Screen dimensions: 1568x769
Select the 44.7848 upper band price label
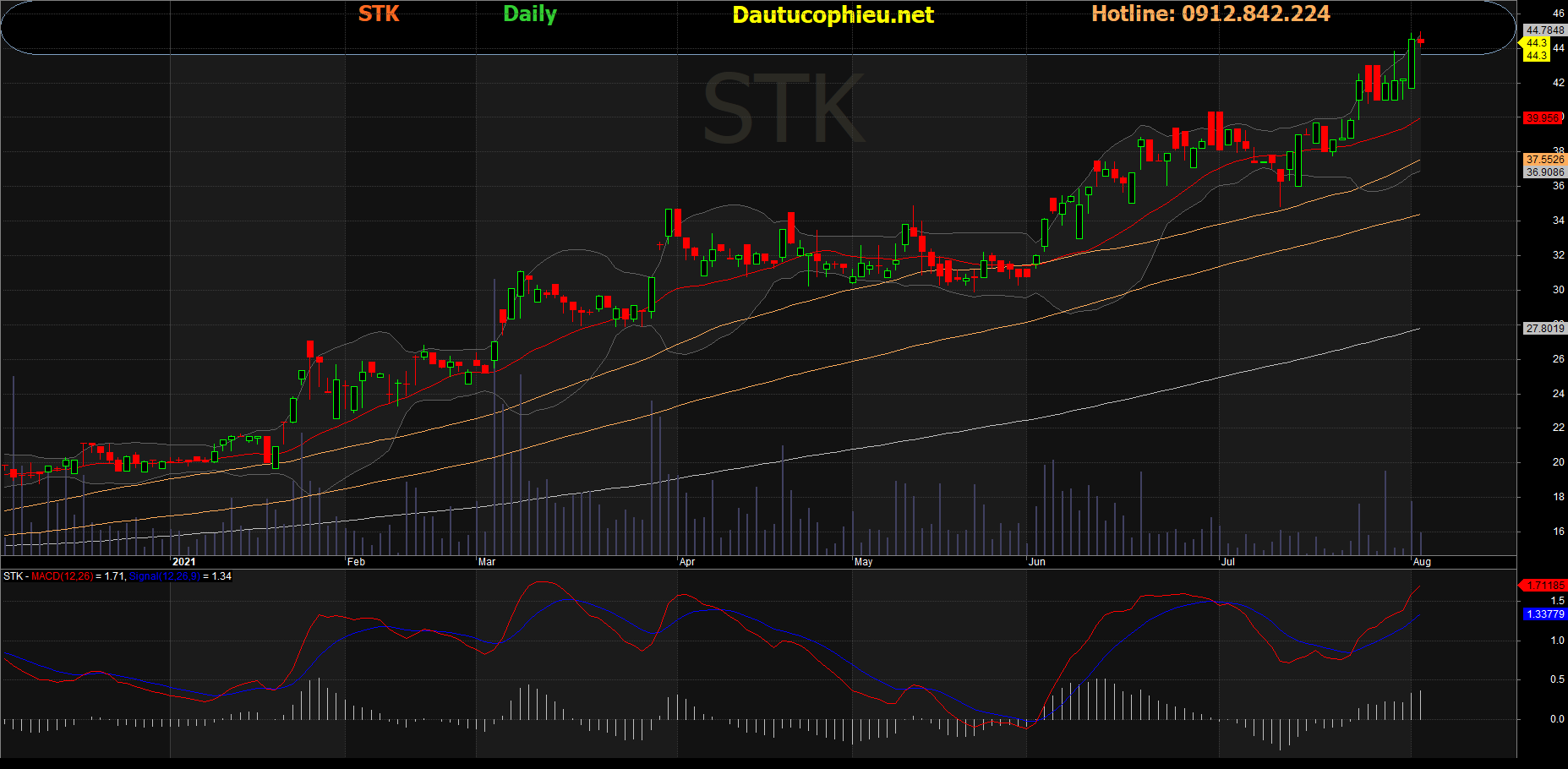pyautogui.click(x=1544, y=30)
